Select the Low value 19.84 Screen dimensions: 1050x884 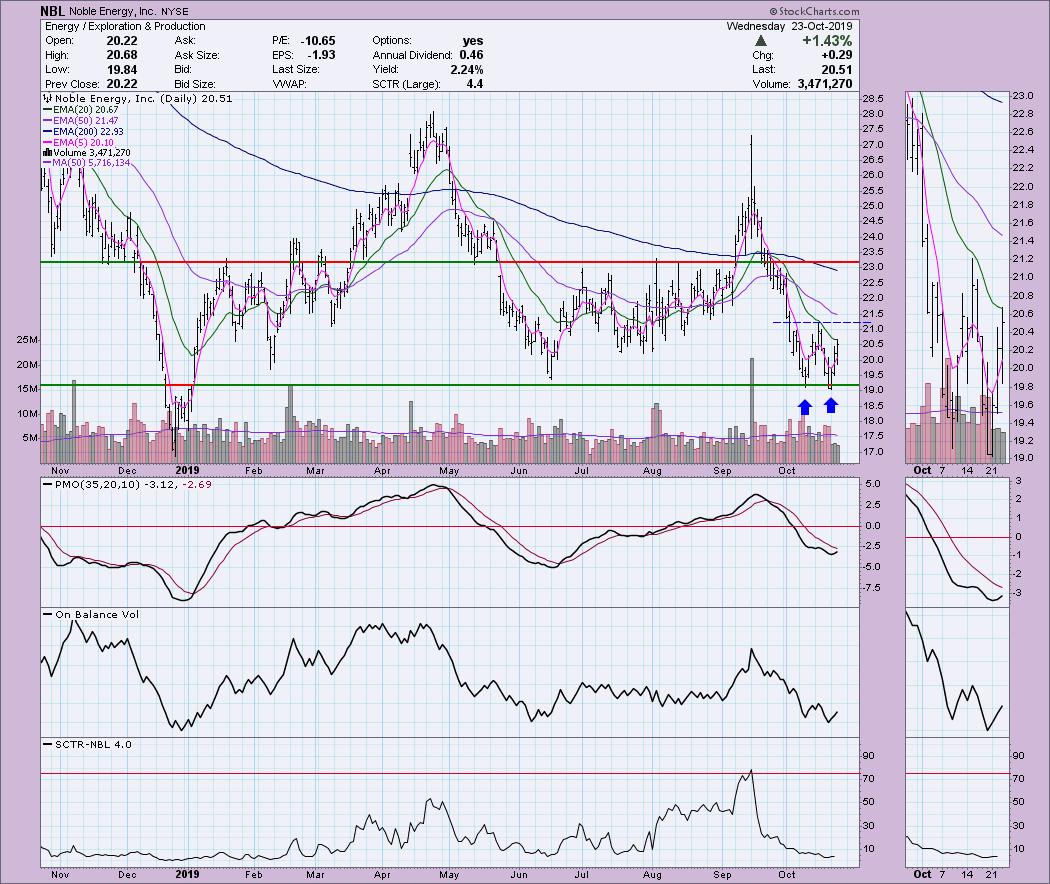(122, 70)
